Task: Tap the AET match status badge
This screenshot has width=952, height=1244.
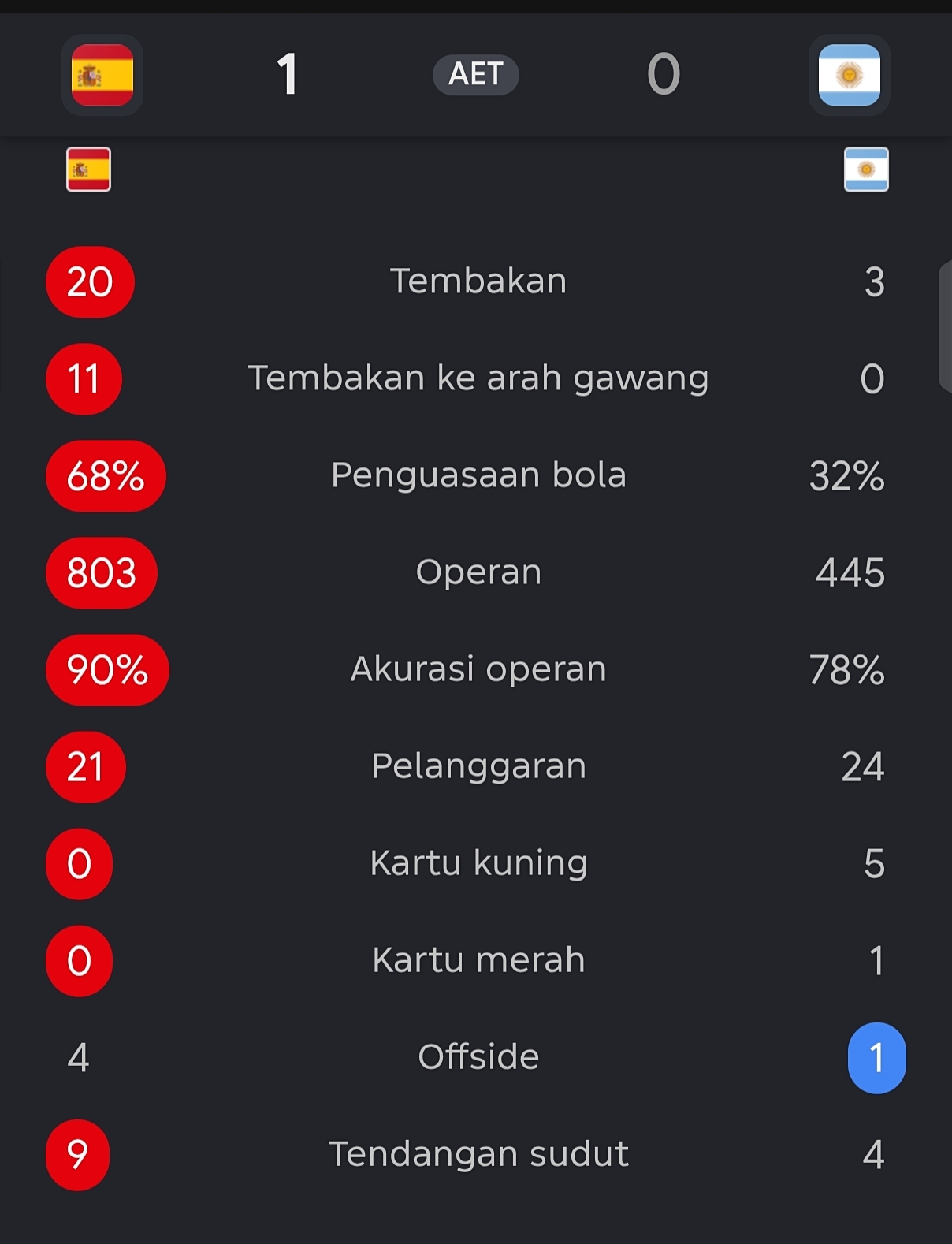Action: click(x=475, y=75)
